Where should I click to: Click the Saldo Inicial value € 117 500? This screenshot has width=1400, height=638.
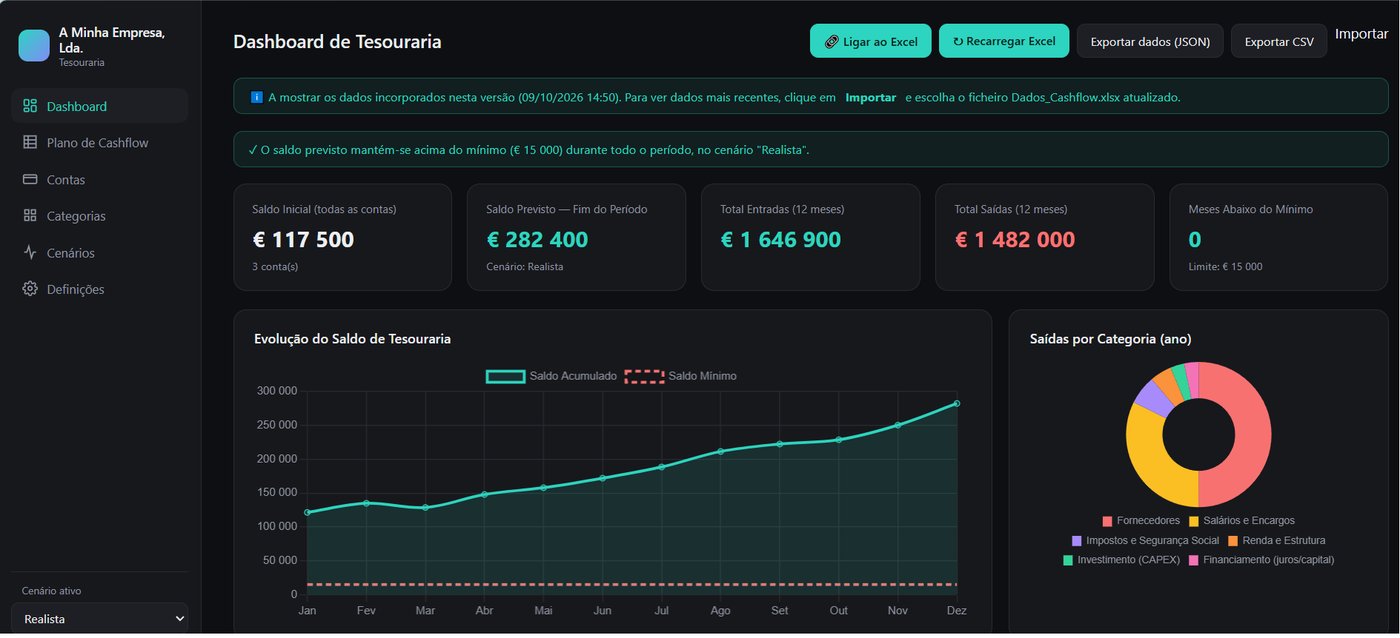(x=303, y=240)
